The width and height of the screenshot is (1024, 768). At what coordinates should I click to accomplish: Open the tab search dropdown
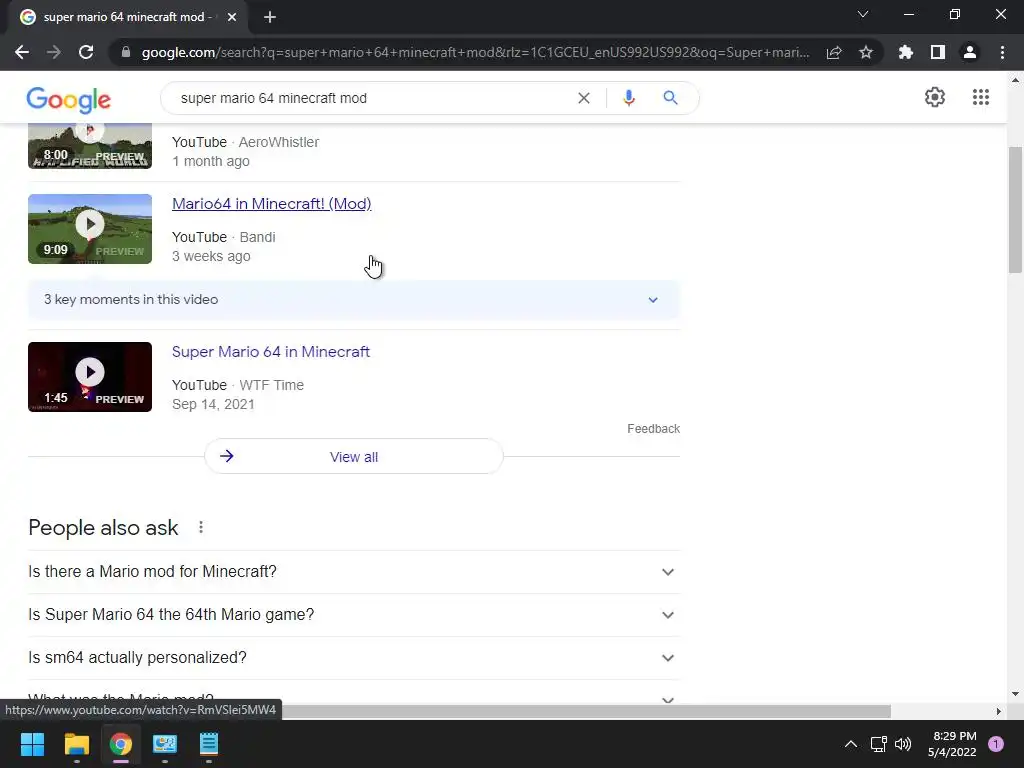tap(863, 14)
